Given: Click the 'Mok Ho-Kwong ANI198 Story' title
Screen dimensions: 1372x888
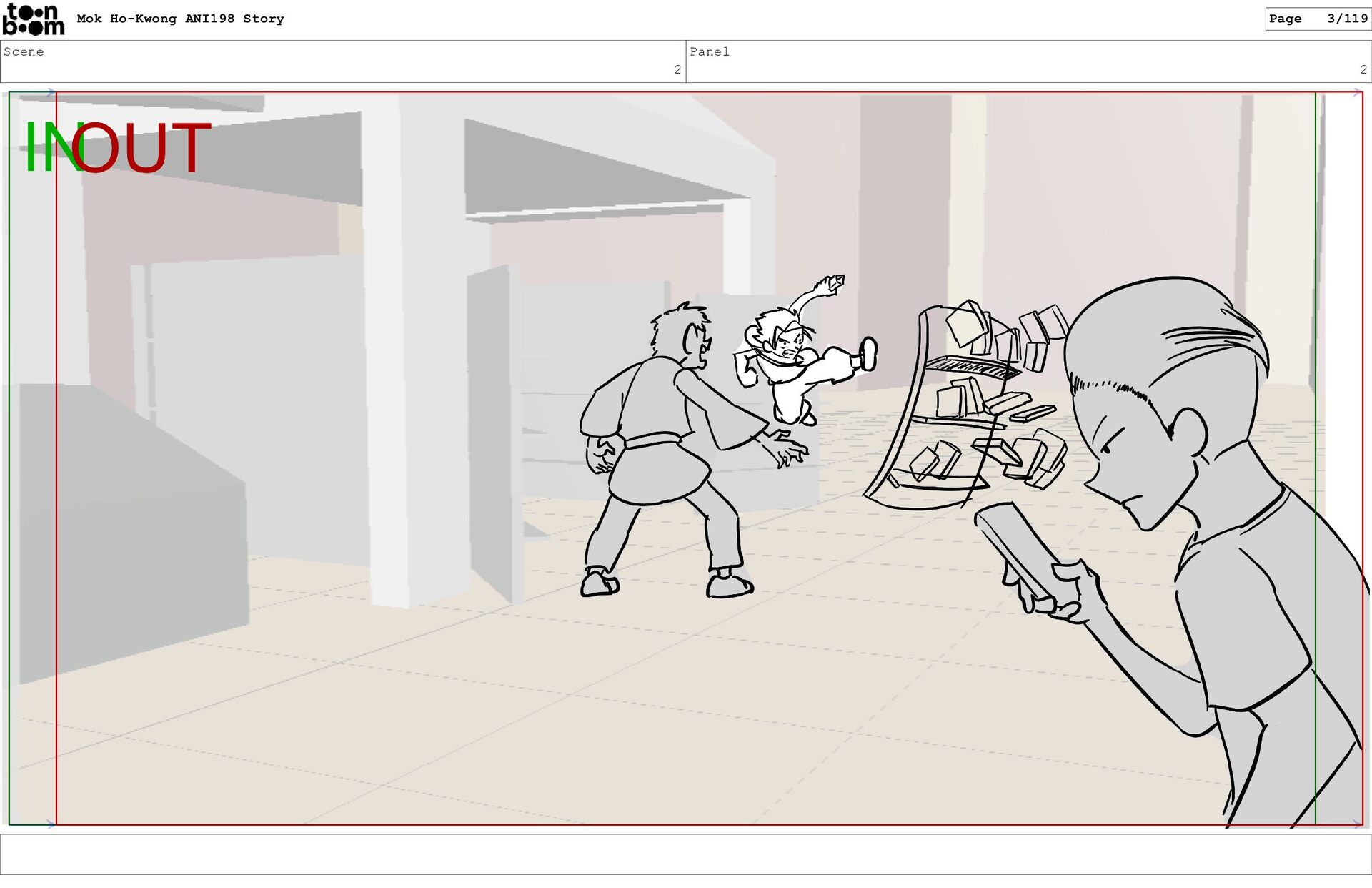Looking at the screenshot, I should [x=180, y=19].
